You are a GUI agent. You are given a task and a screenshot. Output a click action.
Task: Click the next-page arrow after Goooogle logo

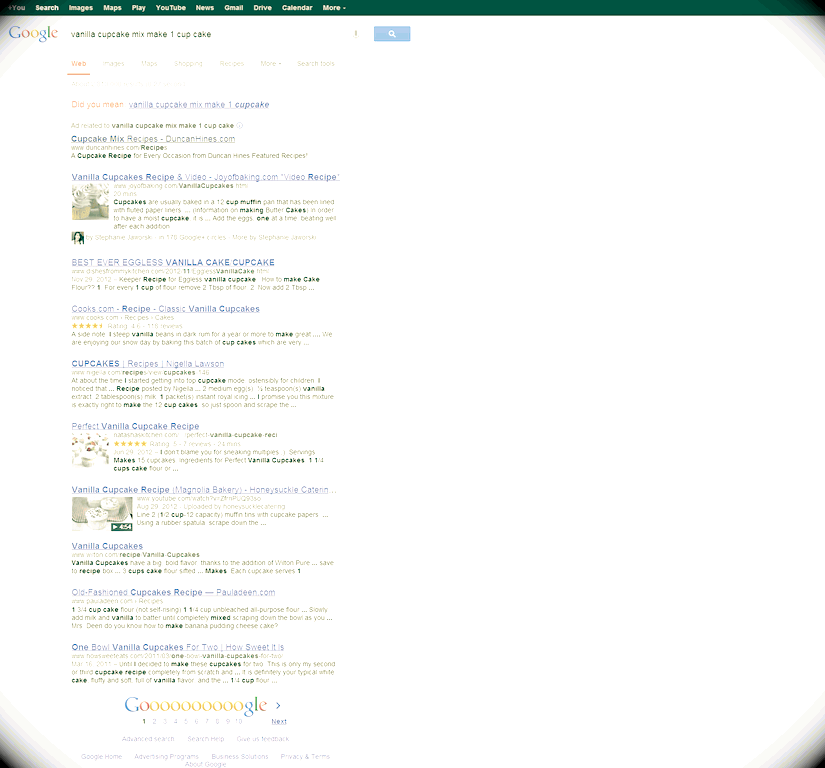[x=278, y=705]
